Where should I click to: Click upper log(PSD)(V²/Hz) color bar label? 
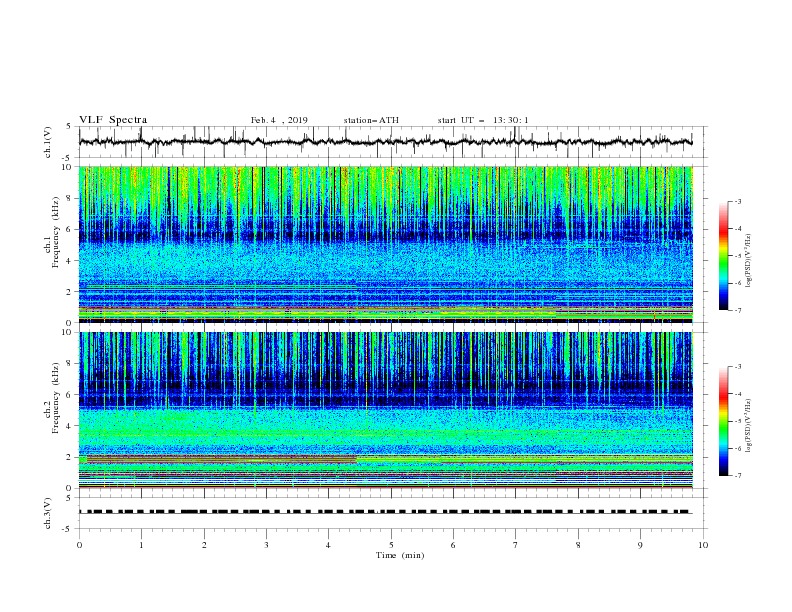click(749, 261)
